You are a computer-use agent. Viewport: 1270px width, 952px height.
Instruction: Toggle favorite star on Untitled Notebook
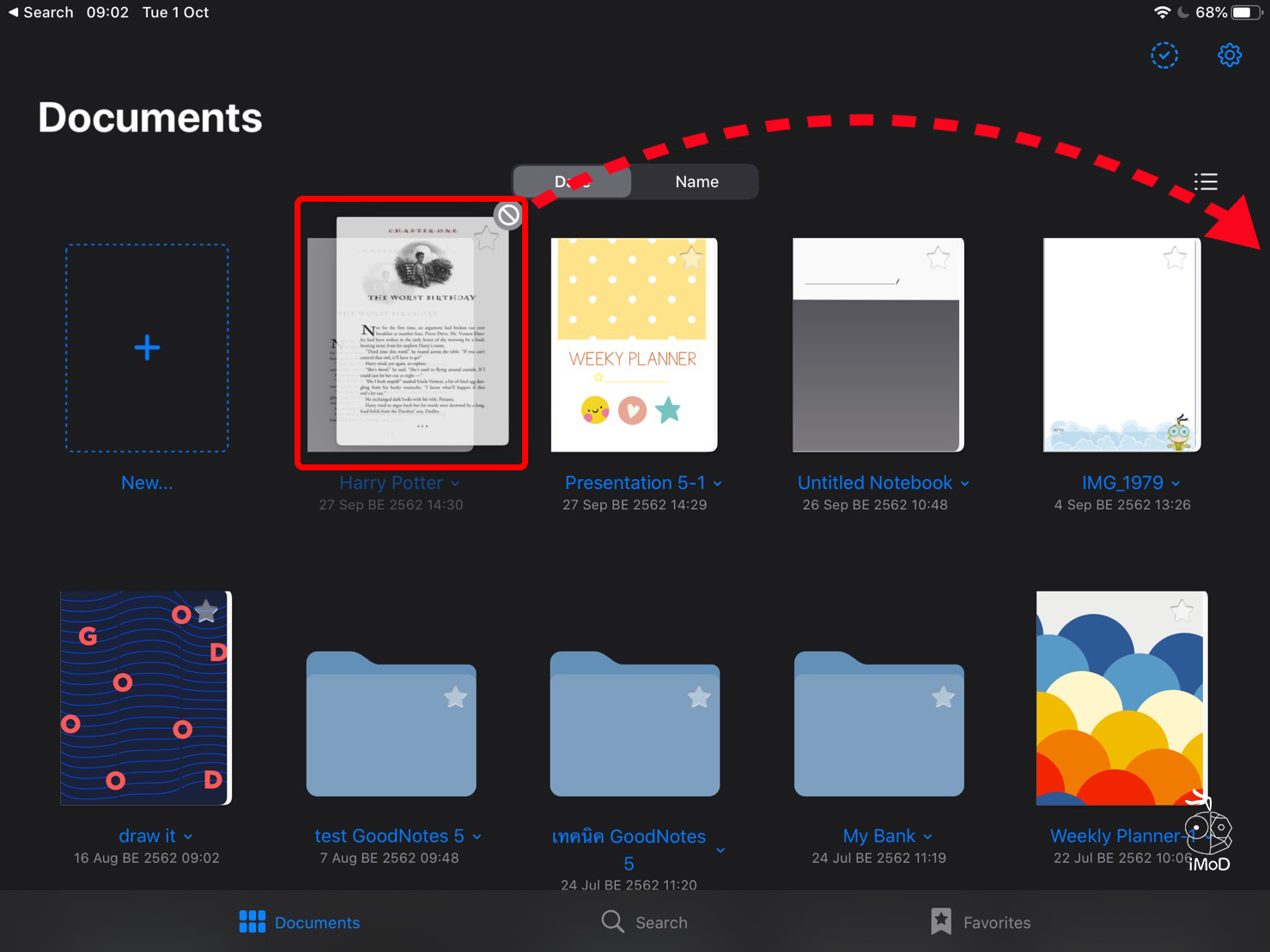pos(938,257)
